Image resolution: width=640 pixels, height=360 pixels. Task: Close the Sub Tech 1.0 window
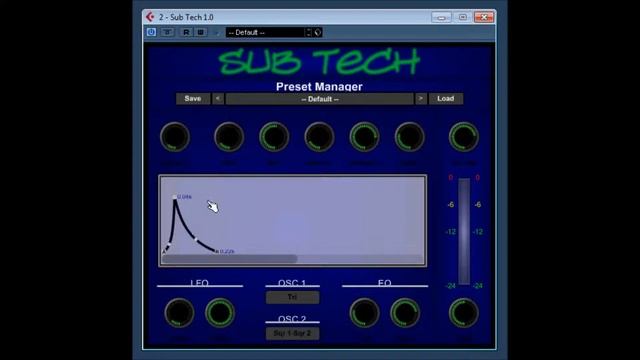484,17
